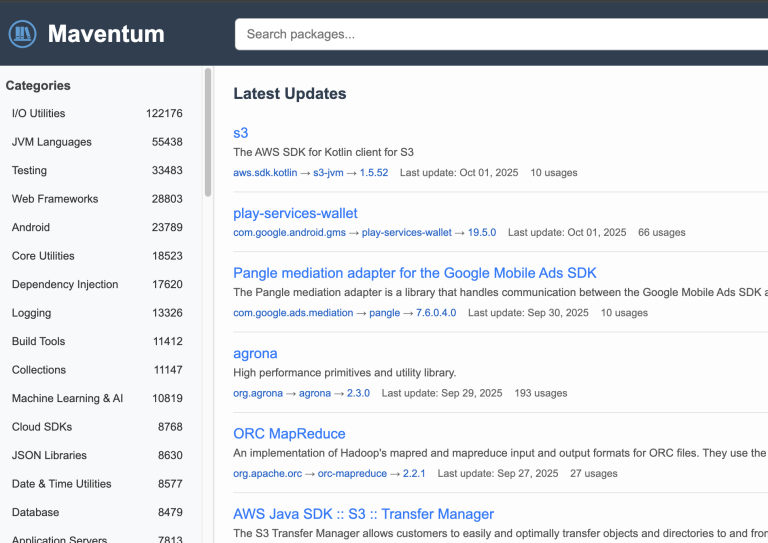Select the JVM Languages category
The height and width of the screenshot is (543, 768).
pos(52,142)
